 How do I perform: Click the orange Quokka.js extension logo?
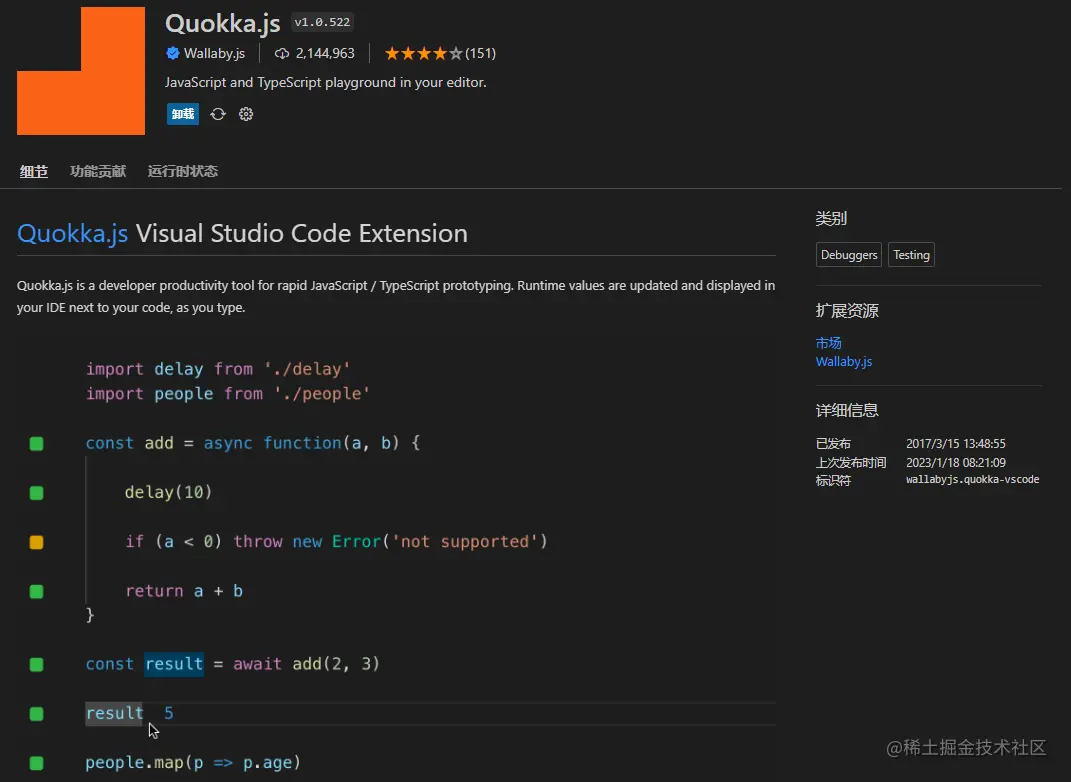click(81, 71)
